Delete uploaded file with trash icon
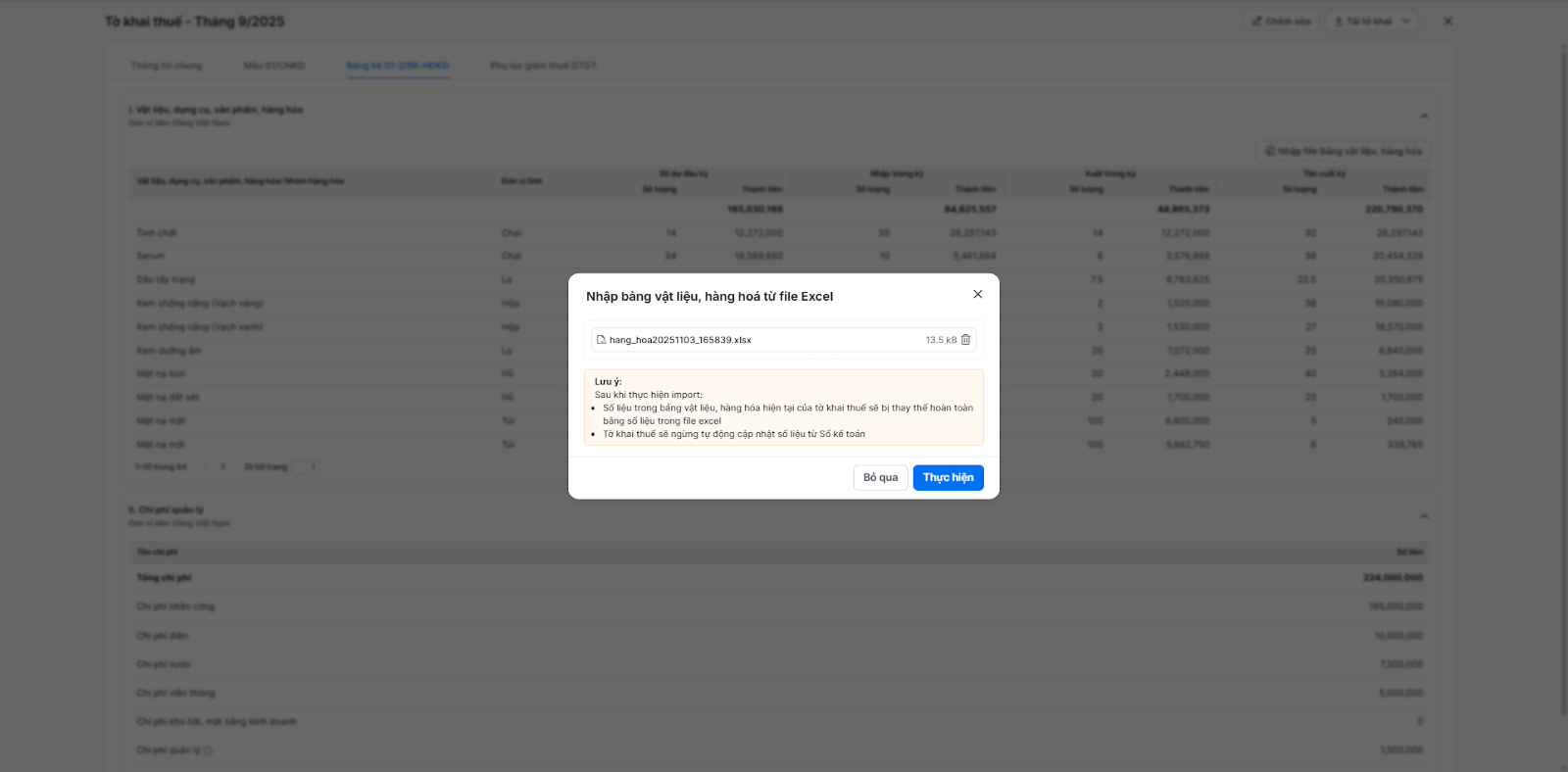The height and width of the screenshot is (772, 1568). click(965, 340)
